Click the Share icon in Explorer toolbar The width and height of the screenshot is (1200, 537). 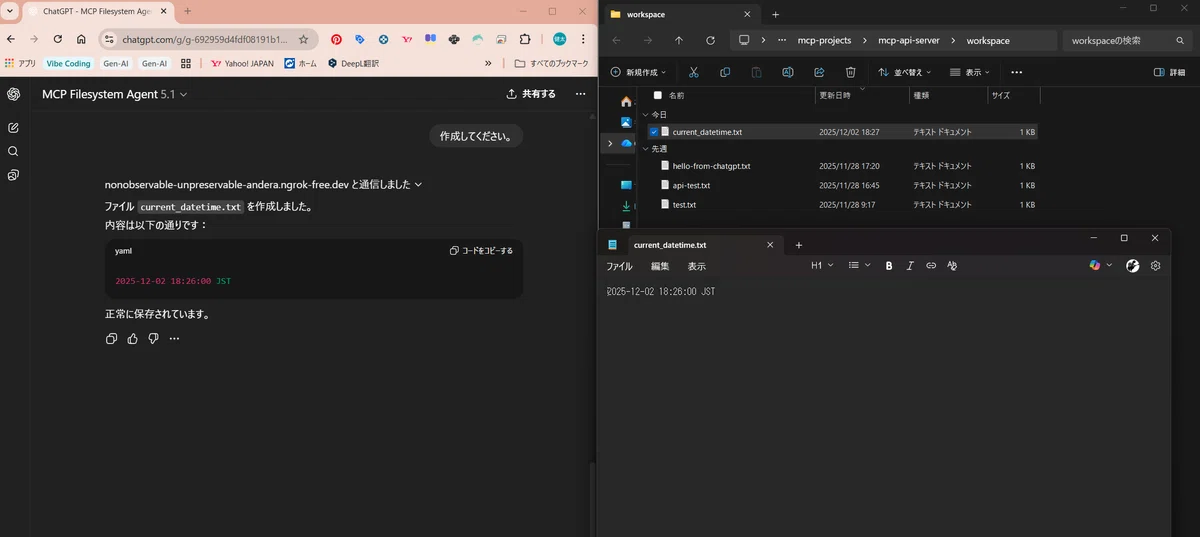819,72
